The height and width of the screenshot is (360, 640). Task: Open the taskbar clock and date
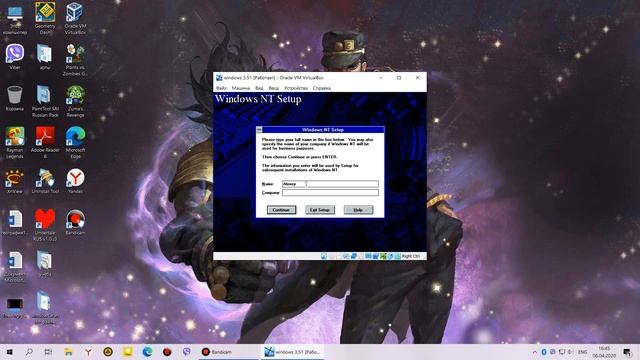604,352
